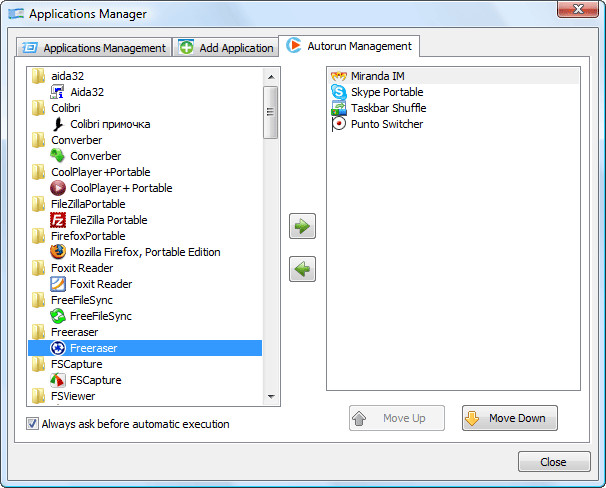The width and height of the screenshot is (606, 488).
Task: Click the FreeFileSync folder icon
Action: click(38, 300)
